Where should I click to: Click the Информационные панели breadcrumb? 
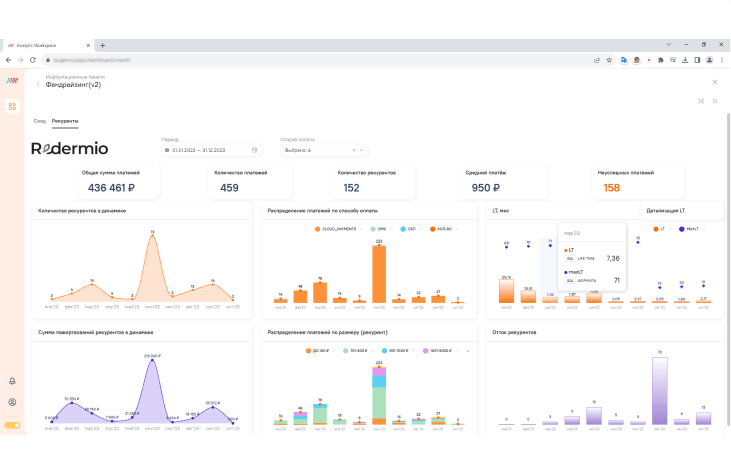tap(75, 77)
